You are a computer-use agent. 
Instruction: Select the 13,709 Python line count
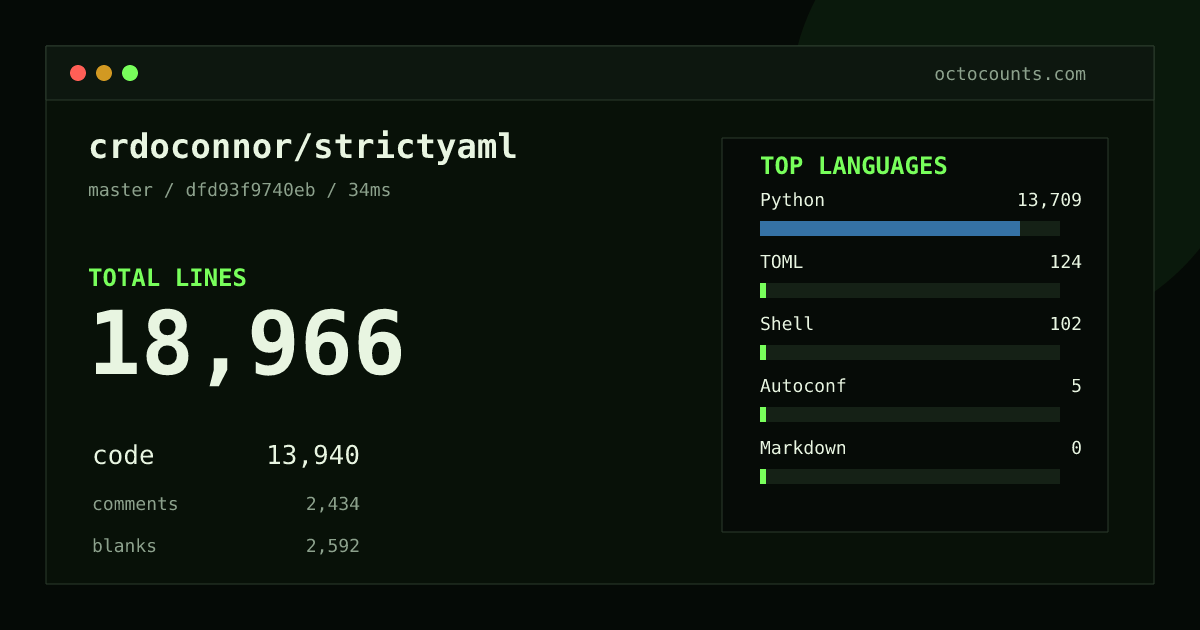[1049, 200]
